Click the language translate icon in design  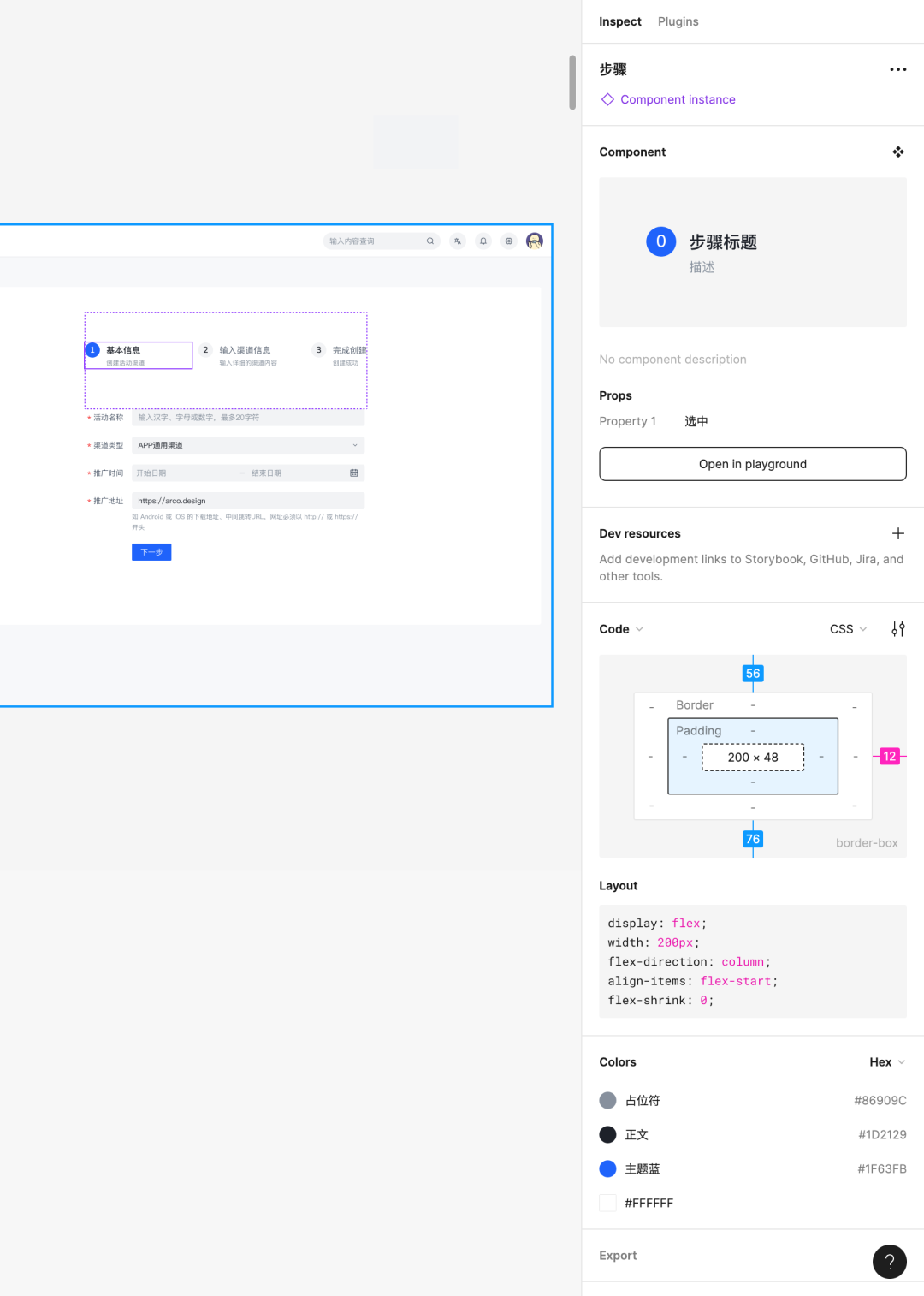[458, 241]
